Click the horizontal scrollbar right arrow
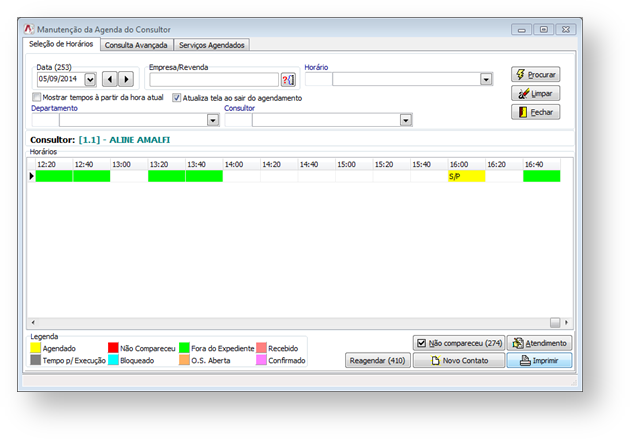This screenshot has height=440, width=631. 566,322
